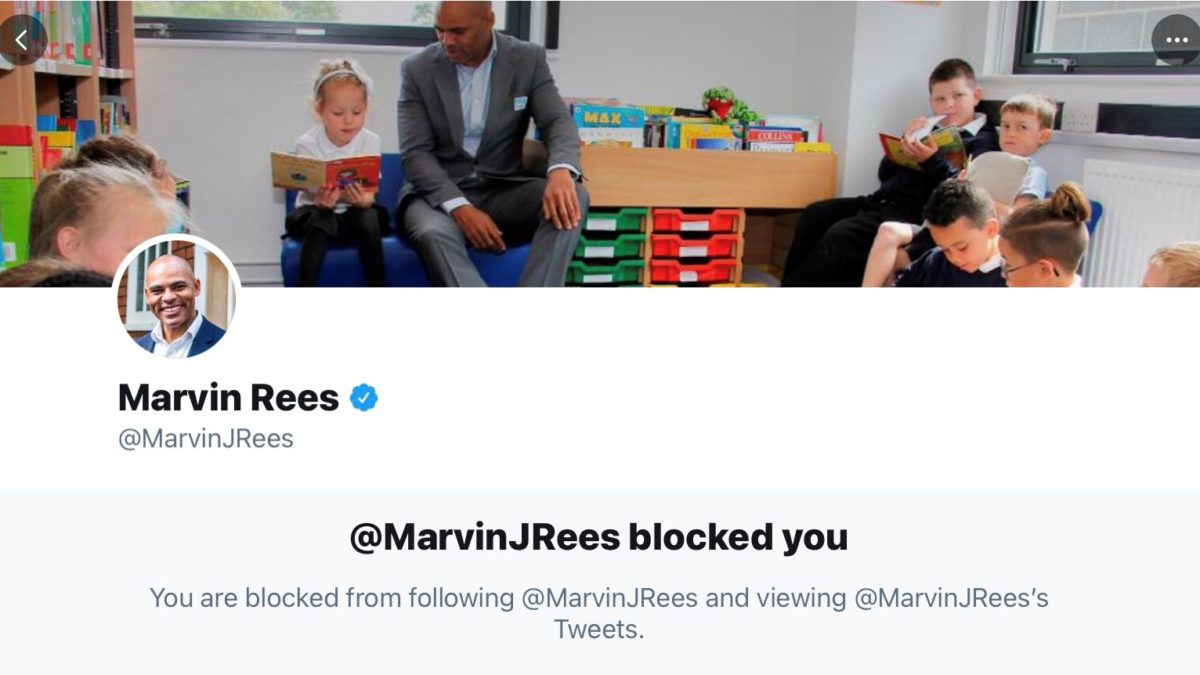The image size is (1200, 675).
Task: Click the small potted plant on the book display
Action: [x=719, y=103]
